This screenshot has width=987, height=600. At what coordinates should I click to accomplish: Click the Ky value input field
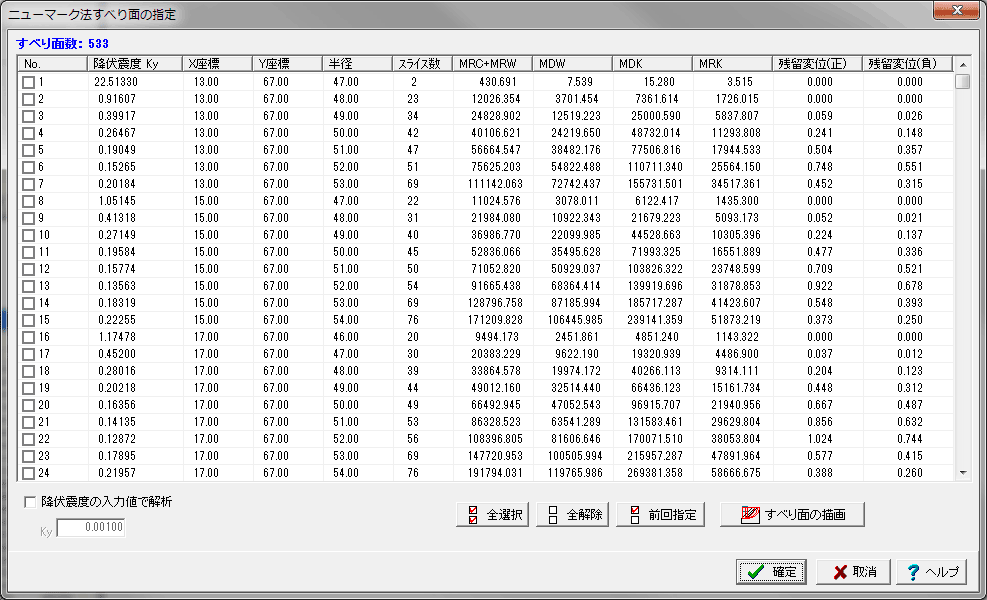tap(91, 528)
